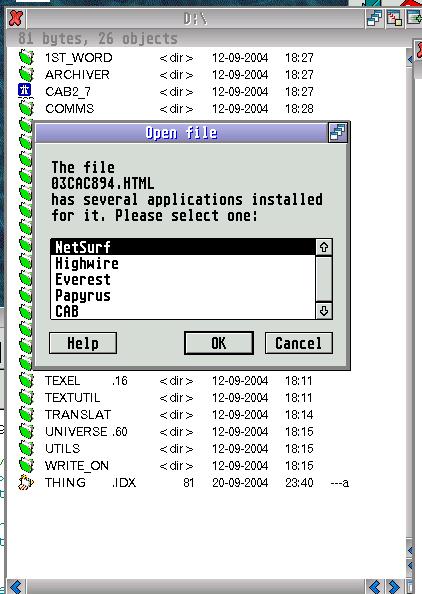
Task: Select the ARCHIVER folder icon
Action: click(26, 74)
